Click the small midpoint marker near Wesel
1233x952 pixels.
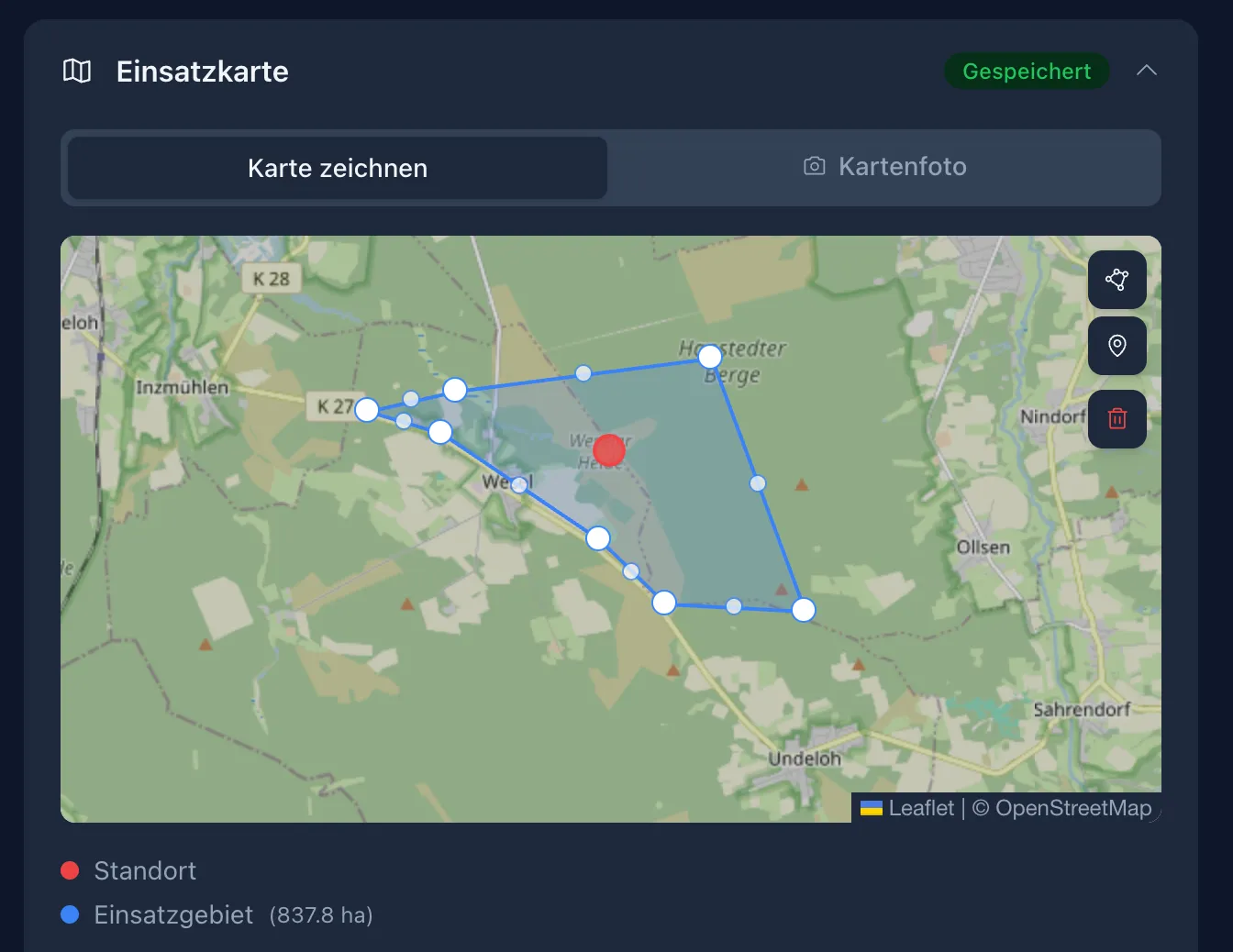pyautogui.click(x=520, y=483)
